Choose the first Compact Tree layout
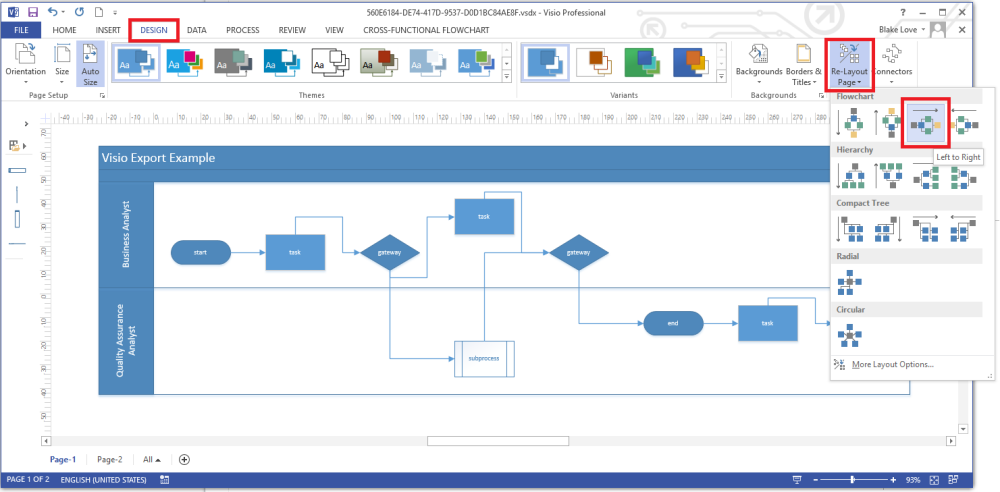Screen dimensions: 1000x492 [850, 229]
